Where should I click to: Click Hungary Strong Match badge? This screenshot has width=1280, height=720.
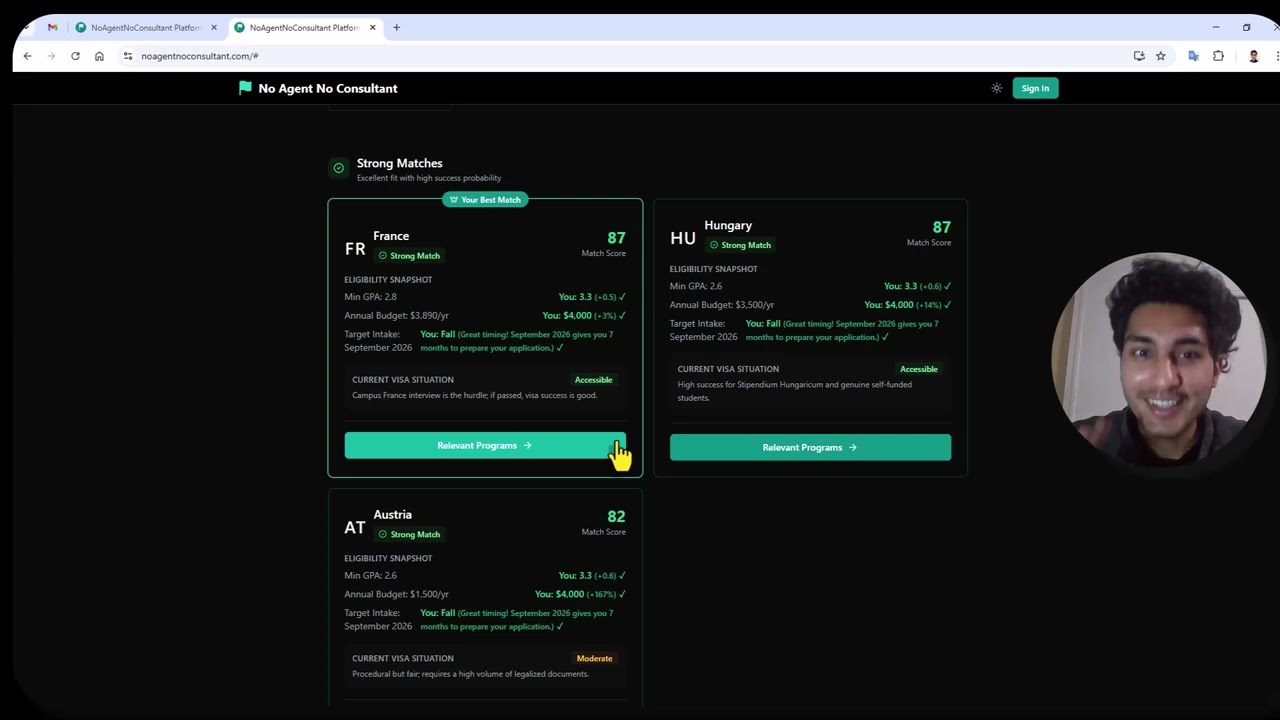pyautogui.click(x=740, y=245)
